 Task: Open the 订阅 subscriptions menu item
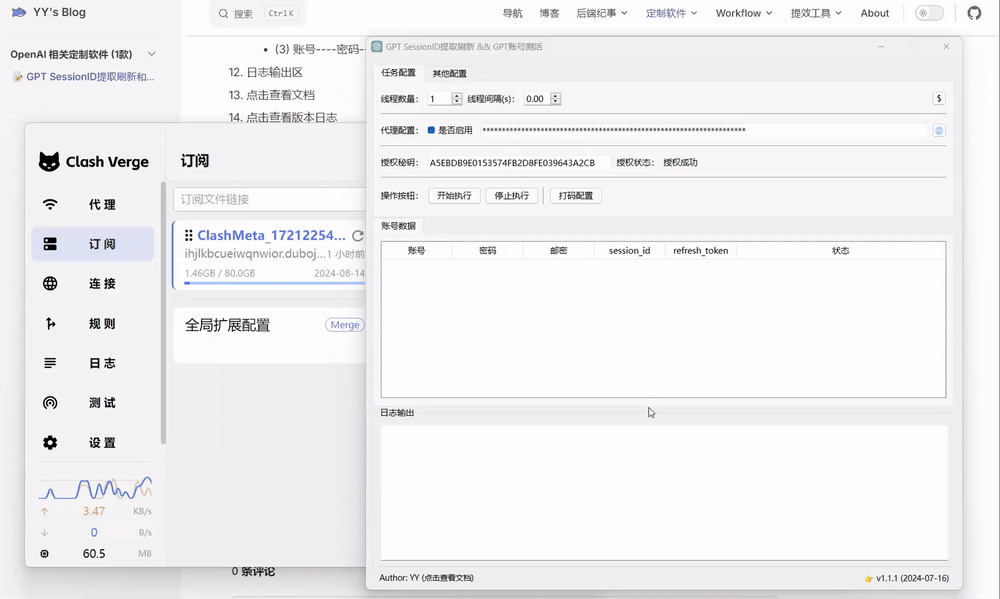(93, 244)
